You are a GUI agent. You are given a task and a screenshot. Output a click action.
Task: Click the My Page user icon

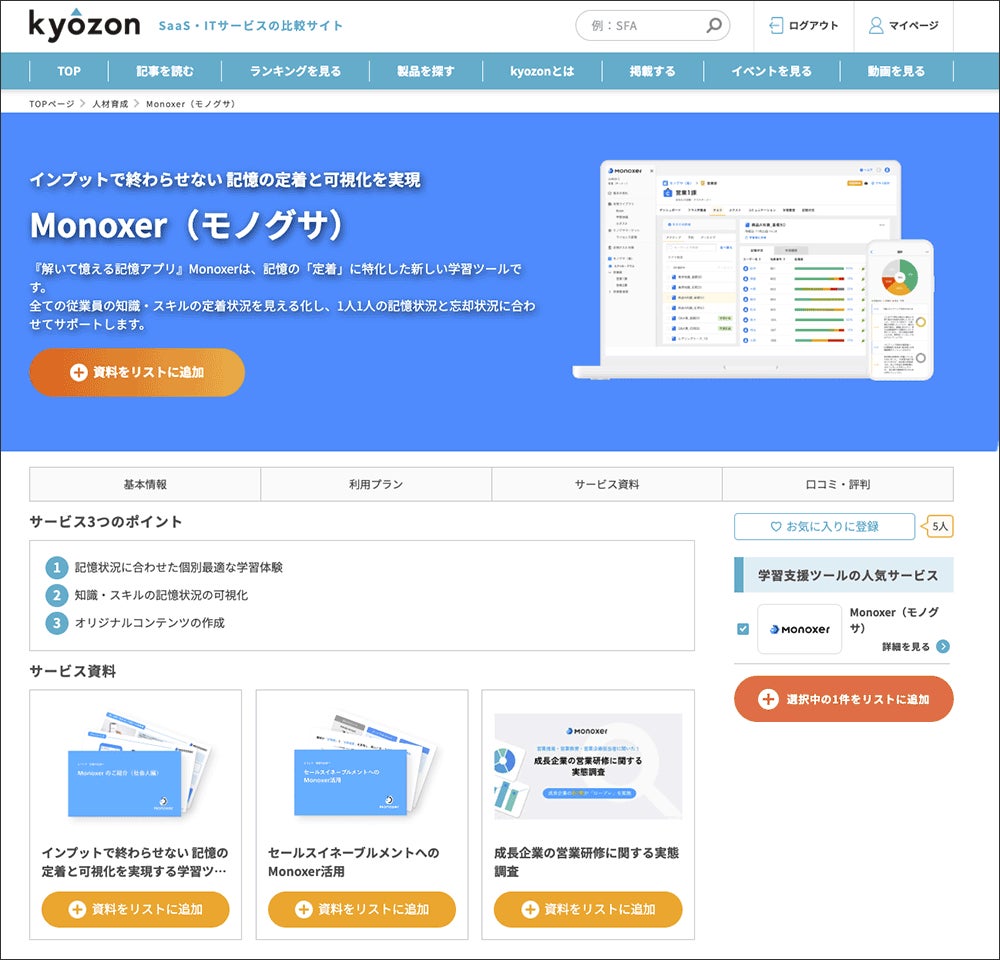pos(876,26)
